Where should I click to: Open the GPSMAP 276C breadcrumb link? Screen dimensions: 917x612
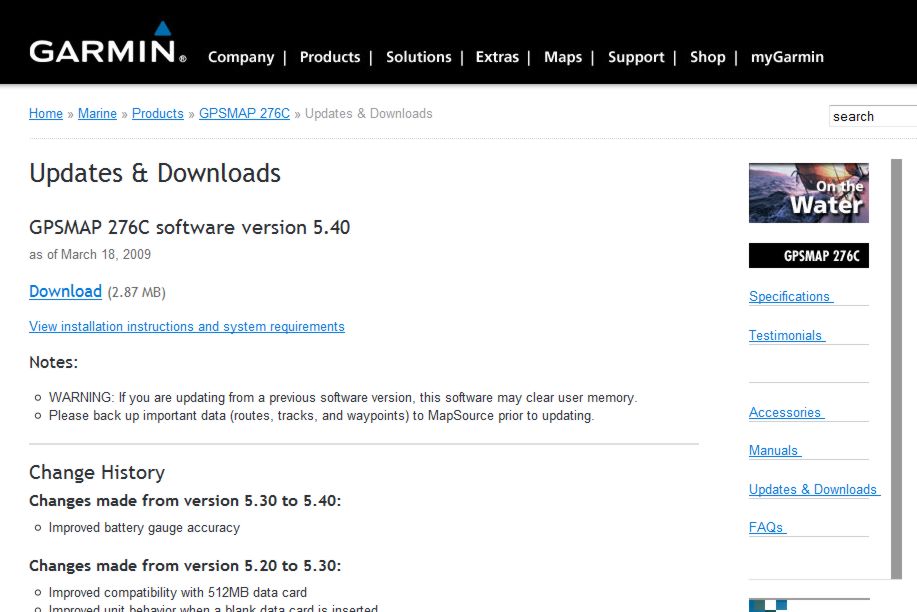[244, 114]
